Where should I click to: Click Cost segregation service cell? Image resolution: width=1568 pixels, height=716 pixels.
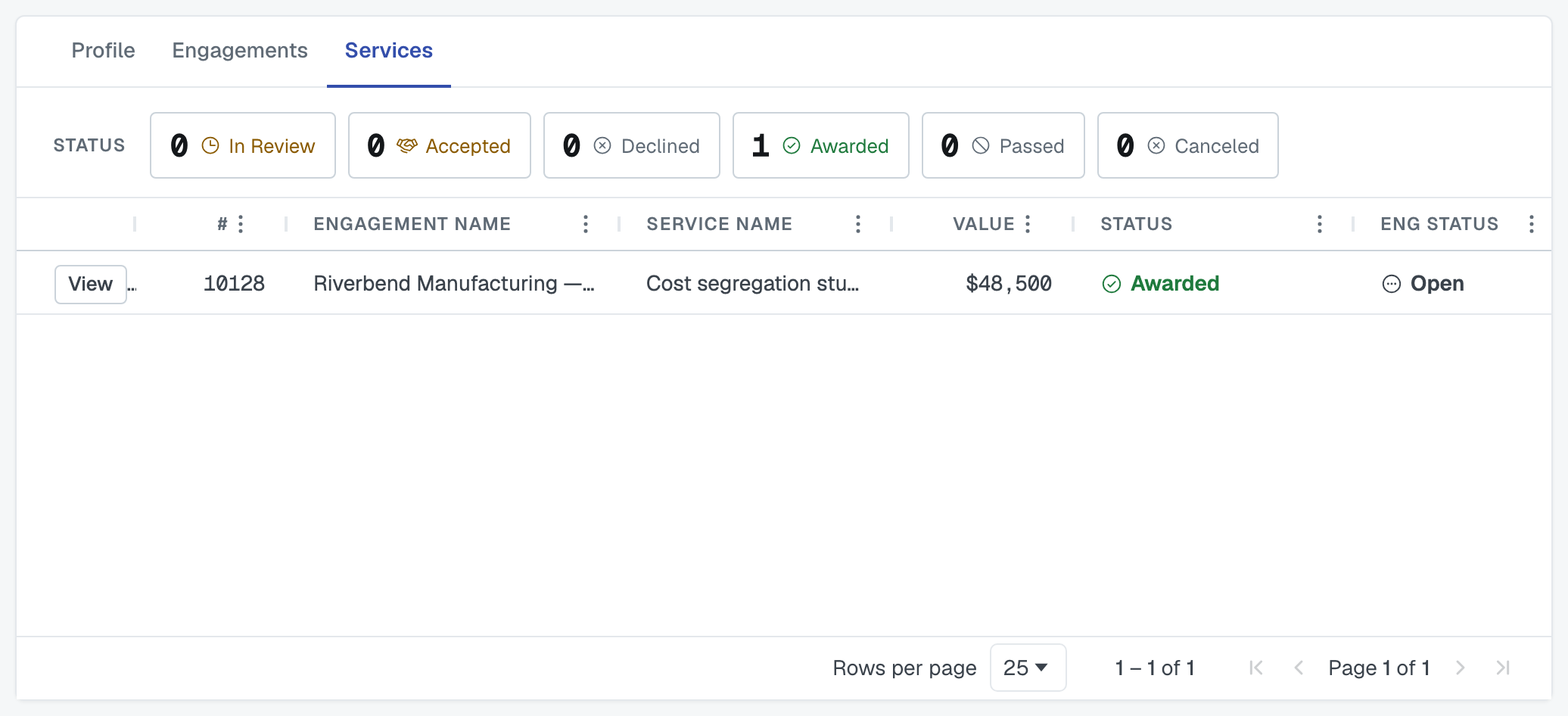pos(753,284)
